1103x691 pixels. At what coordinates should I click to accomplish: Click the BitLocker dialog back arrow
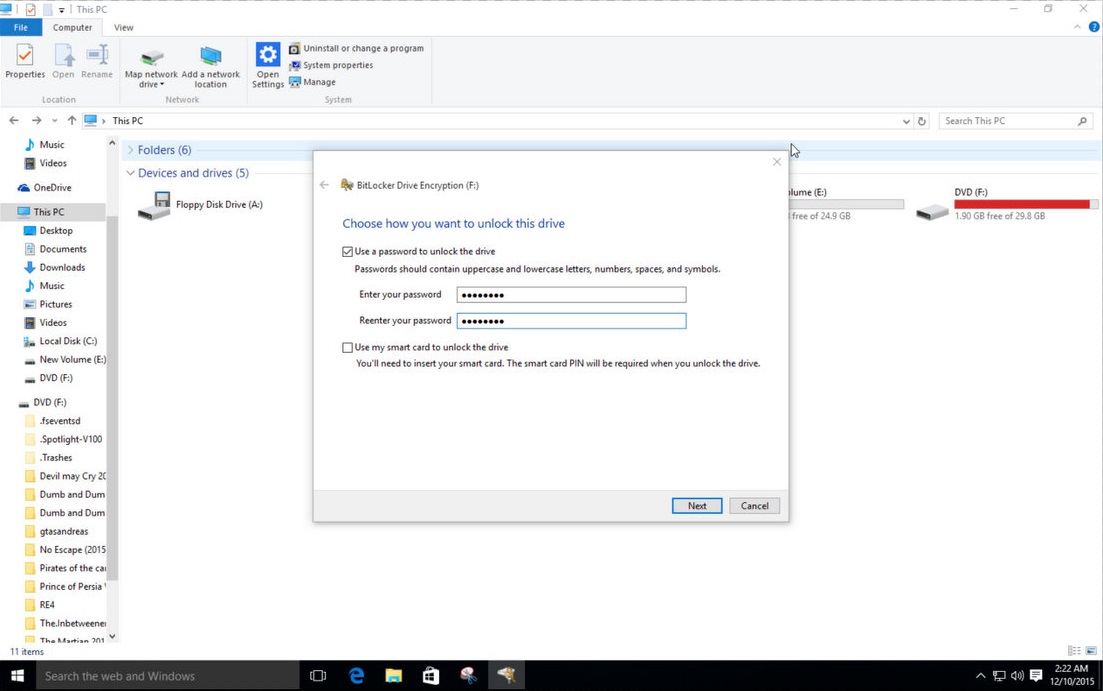(324, 185)
